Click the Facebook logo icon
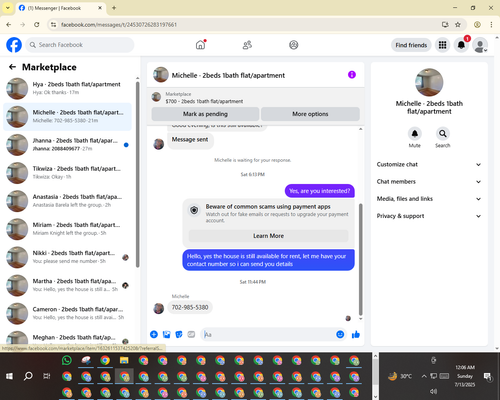500x400 pixels. tap(14, 45)
